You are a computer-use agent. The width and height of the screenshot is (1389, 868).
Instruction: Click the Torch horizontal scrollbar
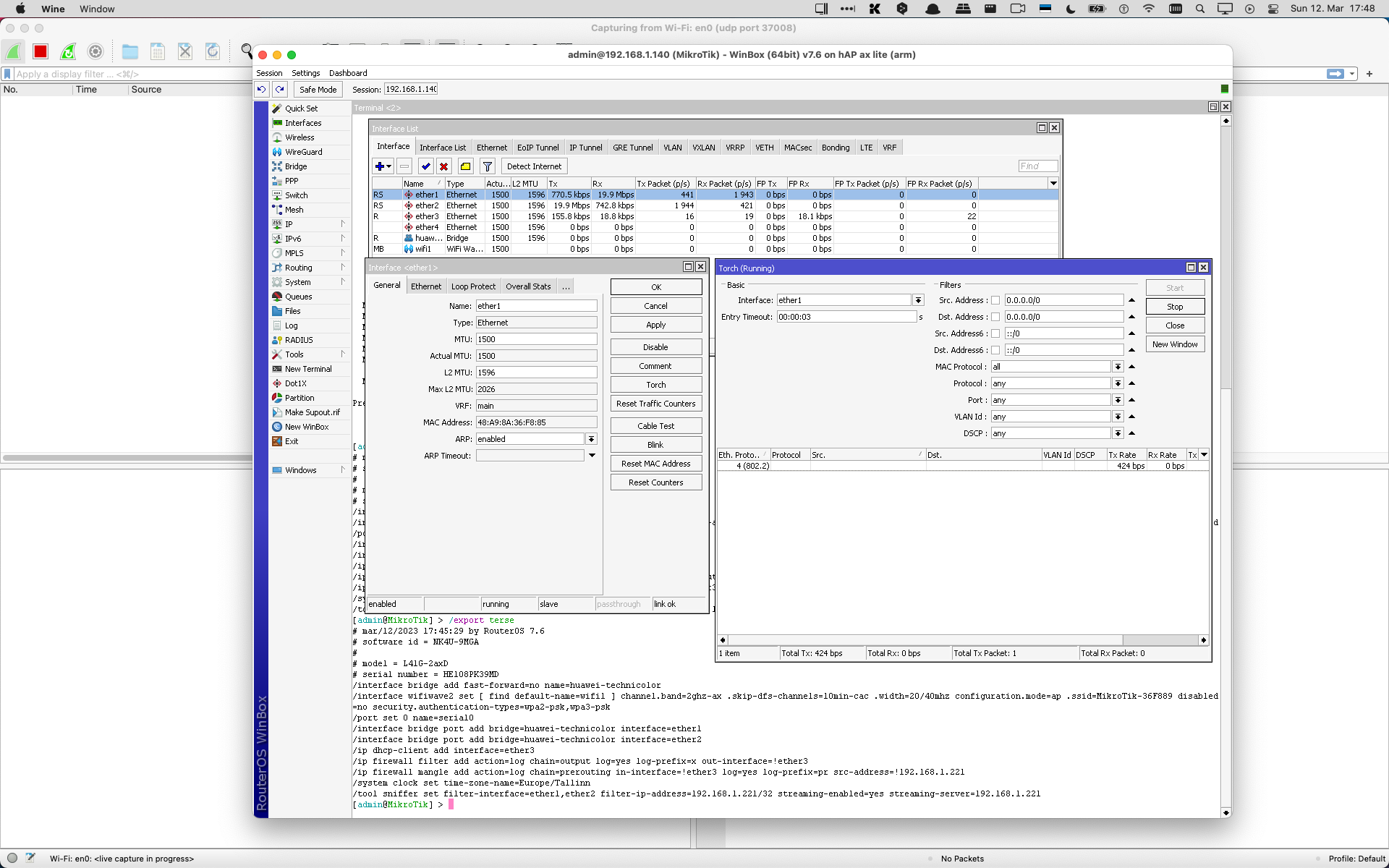pos(925,640)
